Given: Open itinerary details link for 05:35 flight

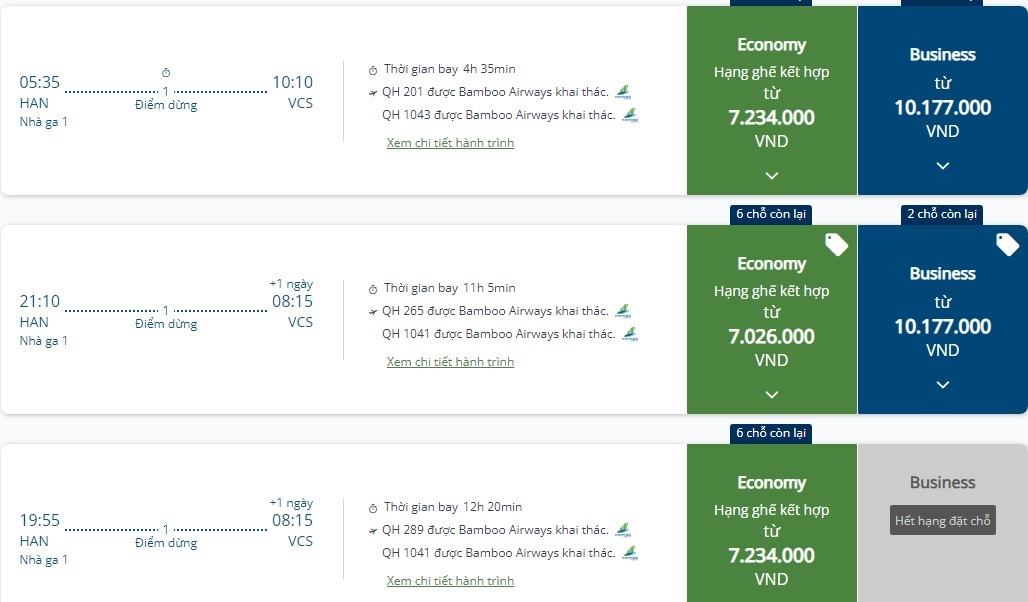Looking at the screenshot, I should 450,143.
